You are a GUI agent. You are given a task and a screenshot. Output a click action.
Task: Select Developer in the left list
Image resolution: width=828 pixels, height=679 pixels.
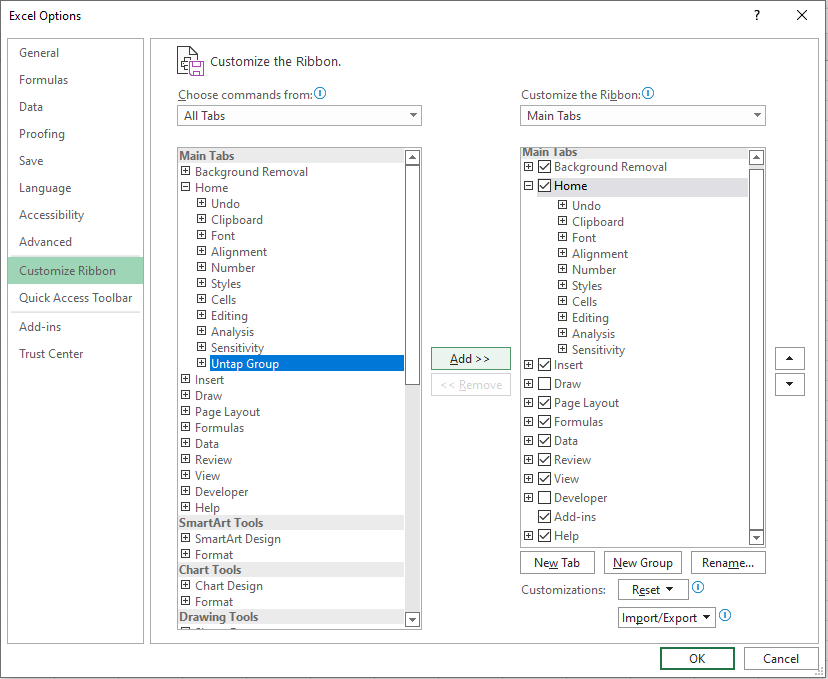[221, 492]
